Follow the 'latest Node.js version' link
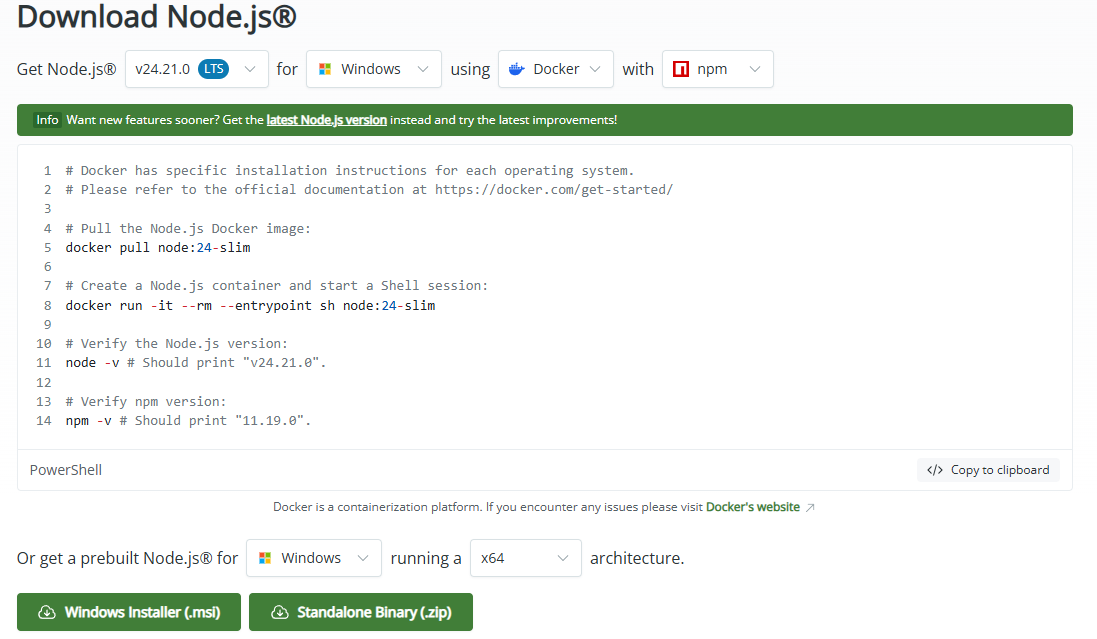The width and height of the screenshot is (1097, 639). pyautogui.click(x=326, y=120)
